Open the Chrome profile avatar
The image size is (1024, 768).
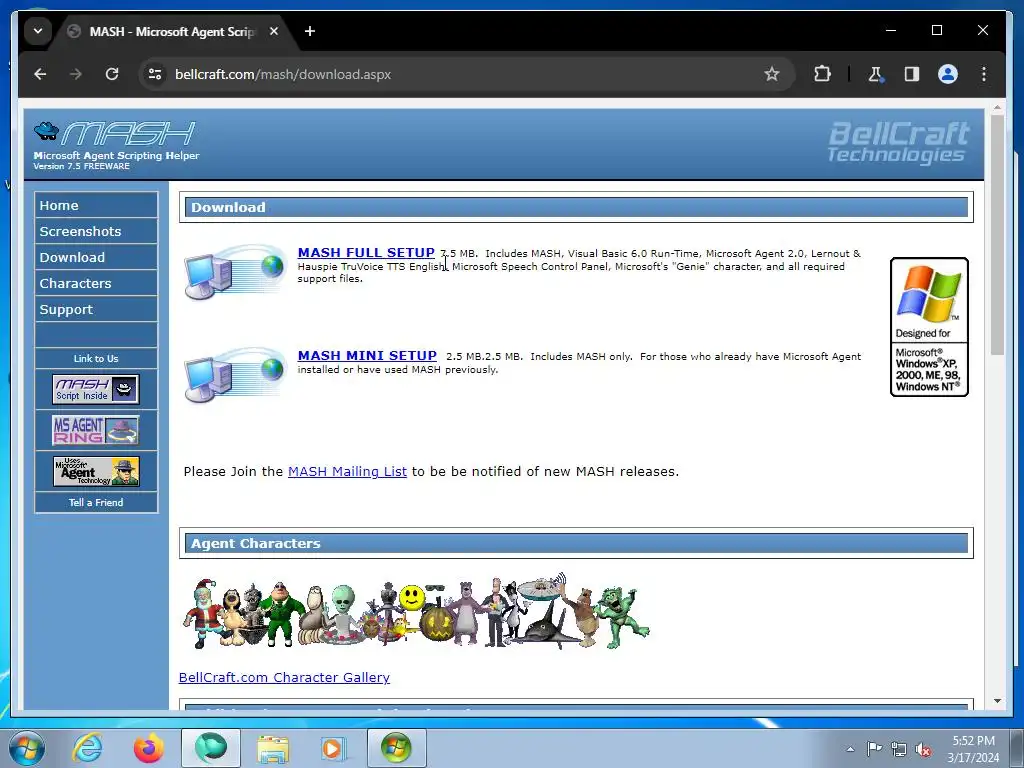pos(948,74)
